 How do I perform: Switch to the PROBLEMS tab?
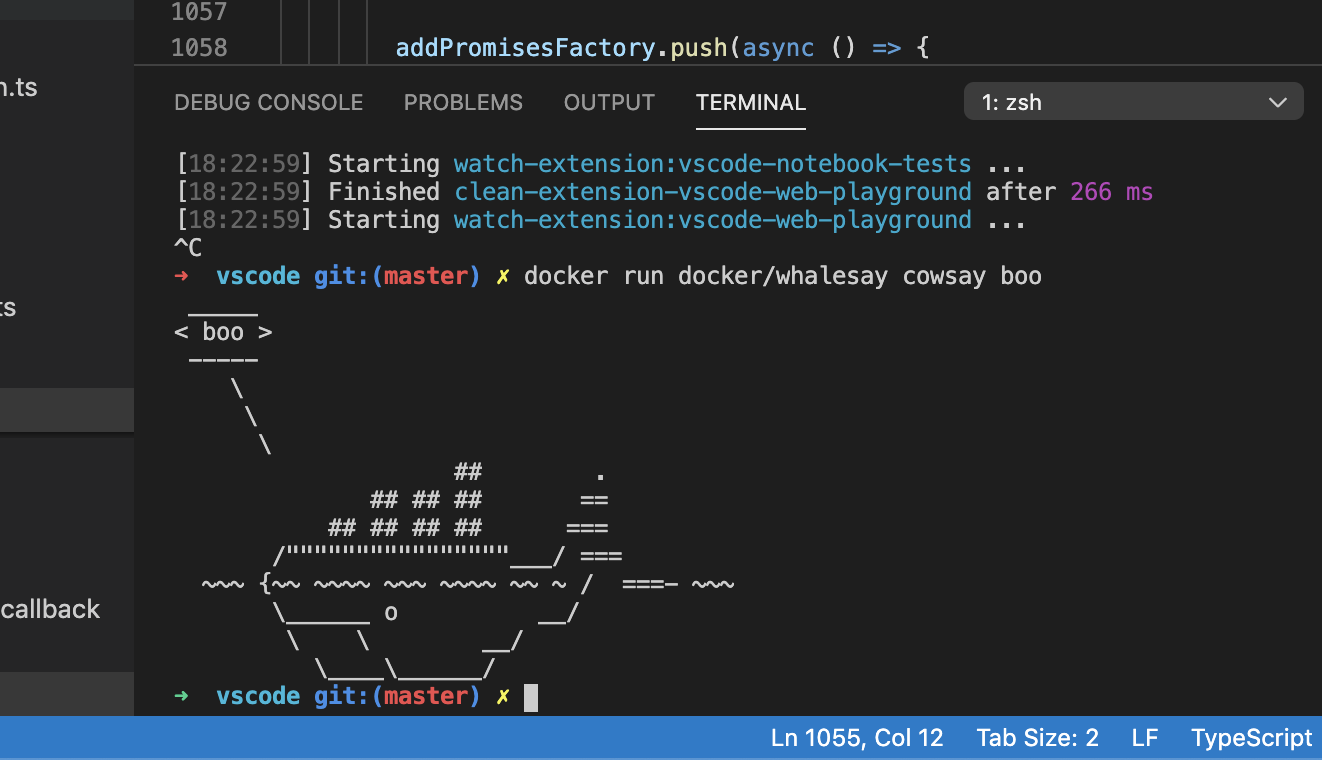pos(463,102)
